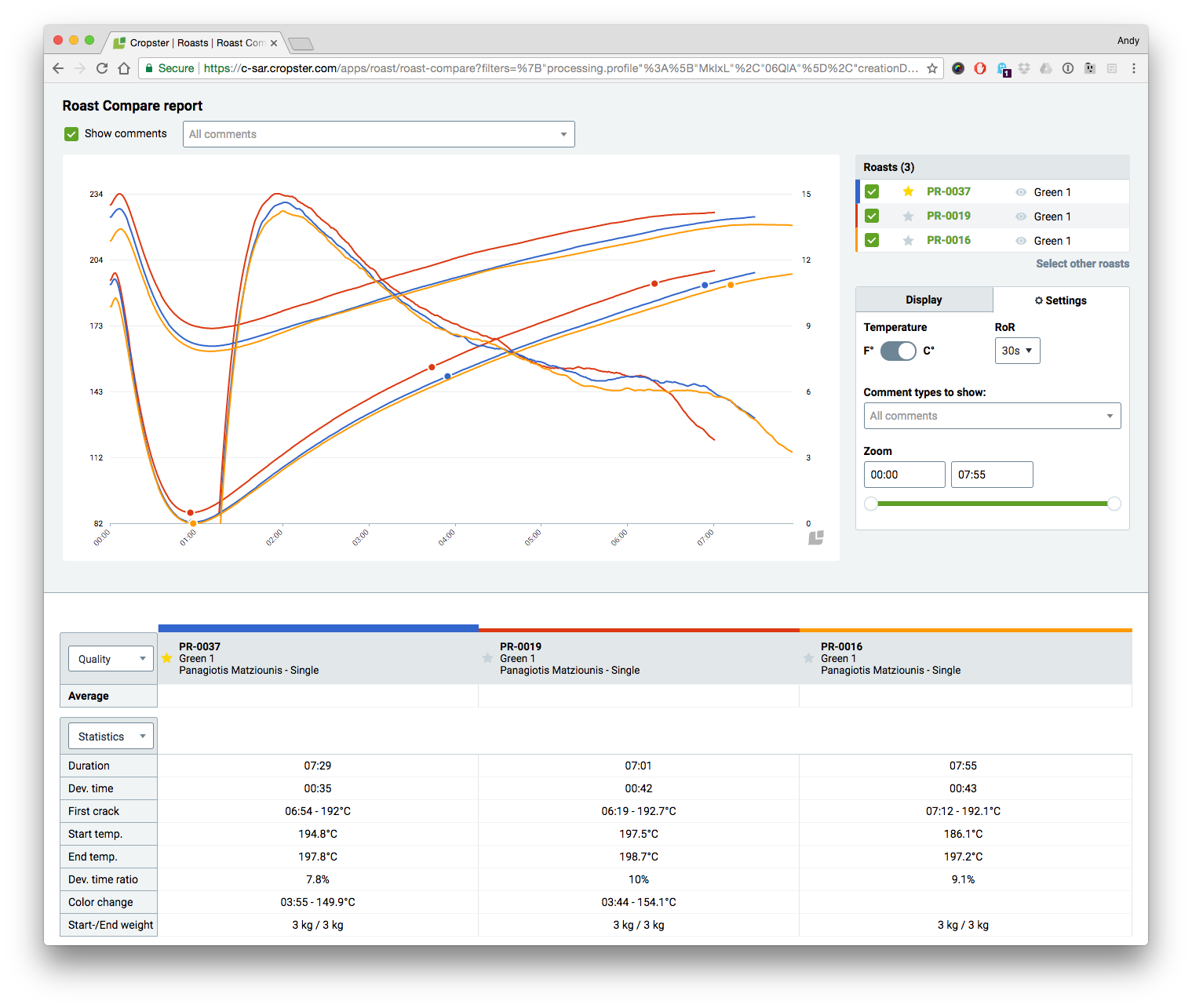Viewport: 1192px width, 1008px height.
Task: Click the Settings gear icon
Action: click(x=1039, y=300)
